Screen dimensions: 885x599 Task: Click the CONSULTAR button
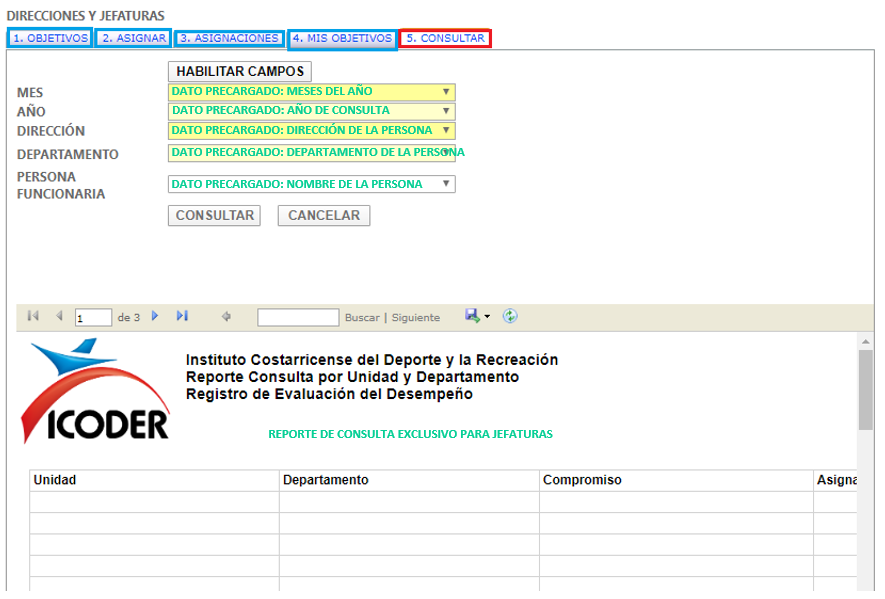point(214,216)
